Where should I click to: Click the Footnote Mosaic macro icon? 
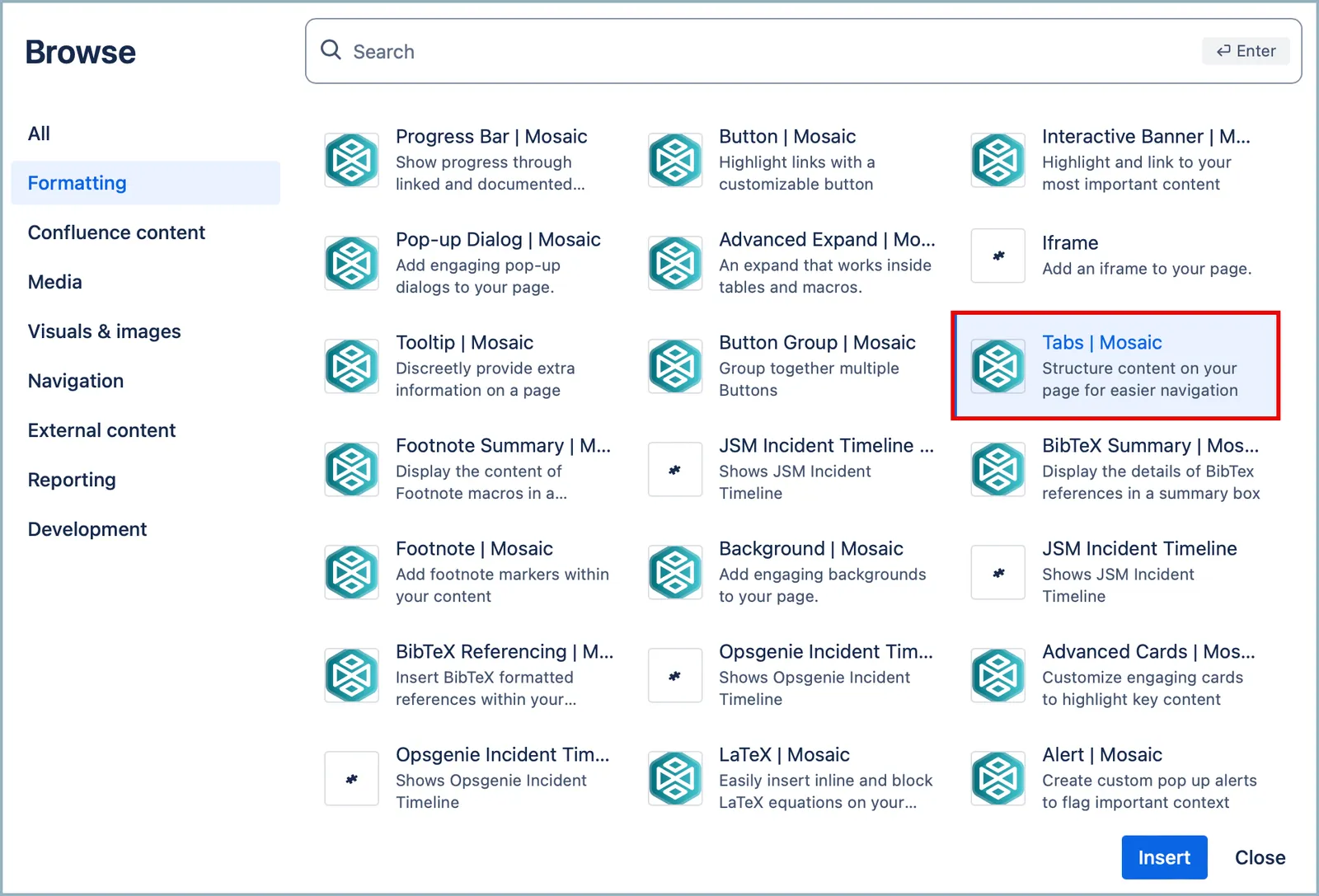tap(352, 572)
